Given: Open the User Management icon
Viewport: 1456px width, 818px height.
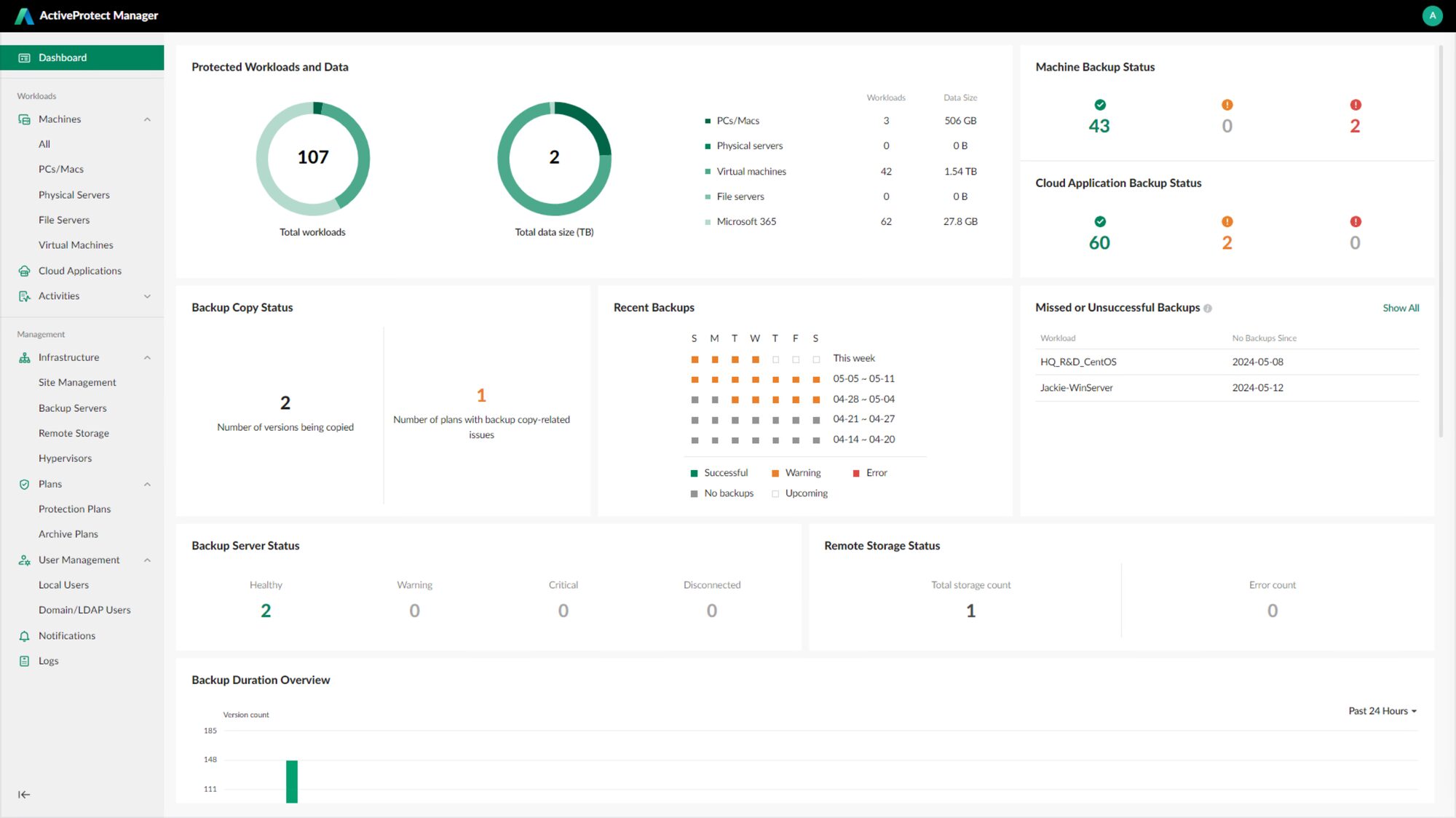Looking at the screenshot, I should pos(23,559).
